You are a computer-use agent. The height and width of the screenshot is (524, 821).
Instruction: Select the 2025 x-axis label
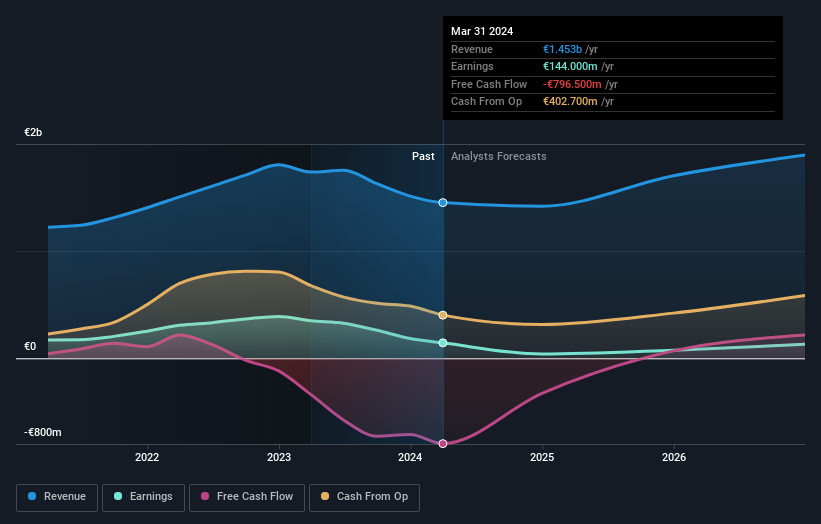542,457
